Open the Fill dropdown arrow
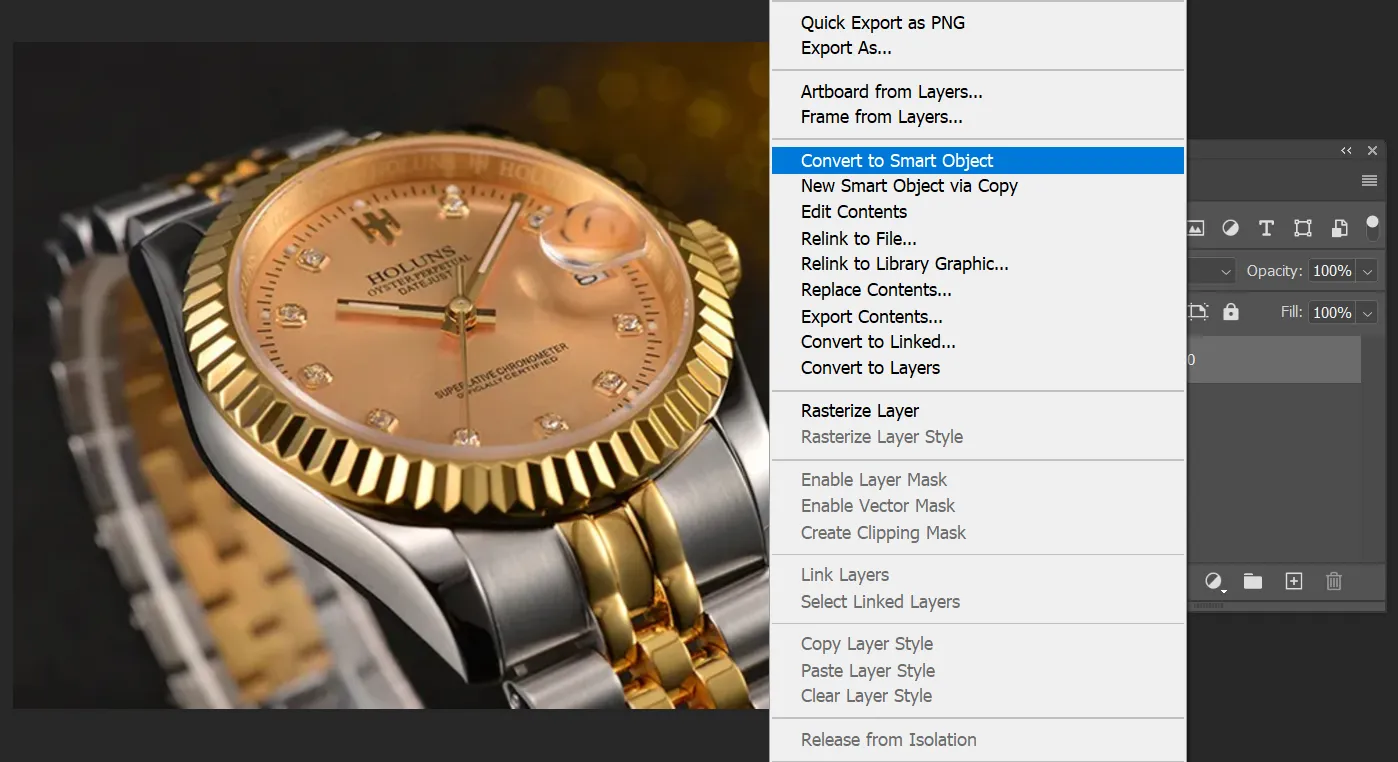This screenshot has height=762, width=1398. (x=1367, y=313)
